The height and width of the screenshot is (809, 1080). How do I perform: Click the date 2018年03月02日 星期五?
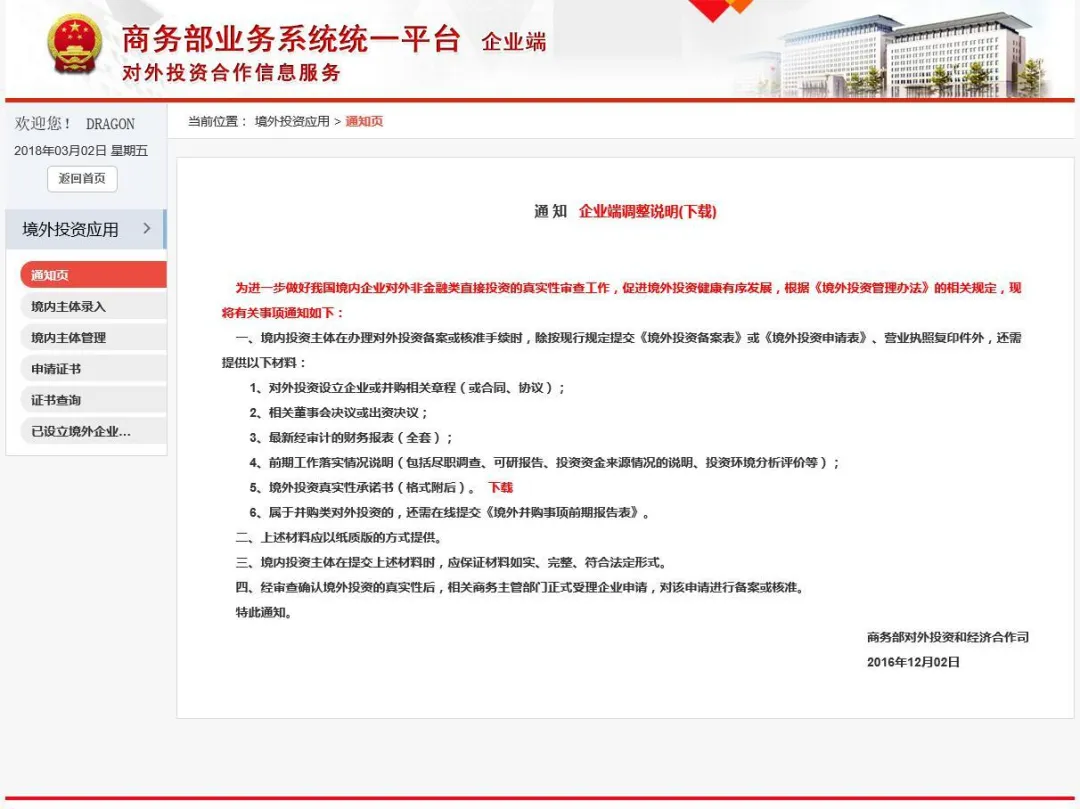coord(81,150)
